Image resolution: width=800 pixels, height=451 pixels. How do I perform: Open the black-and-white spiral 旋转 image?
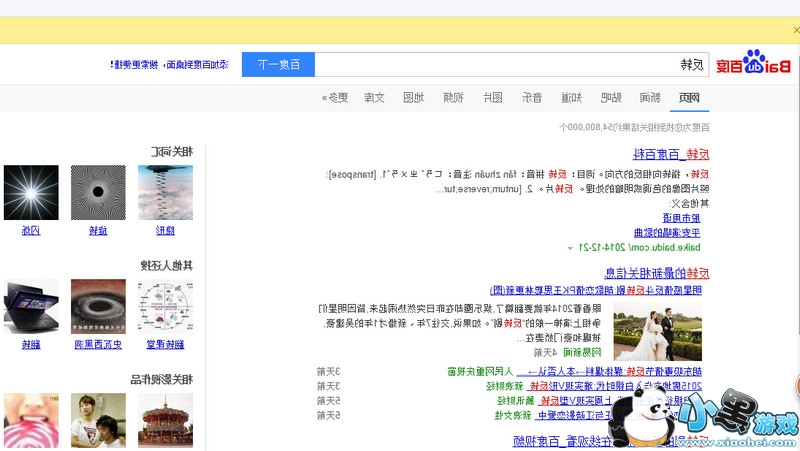point(98,191)
